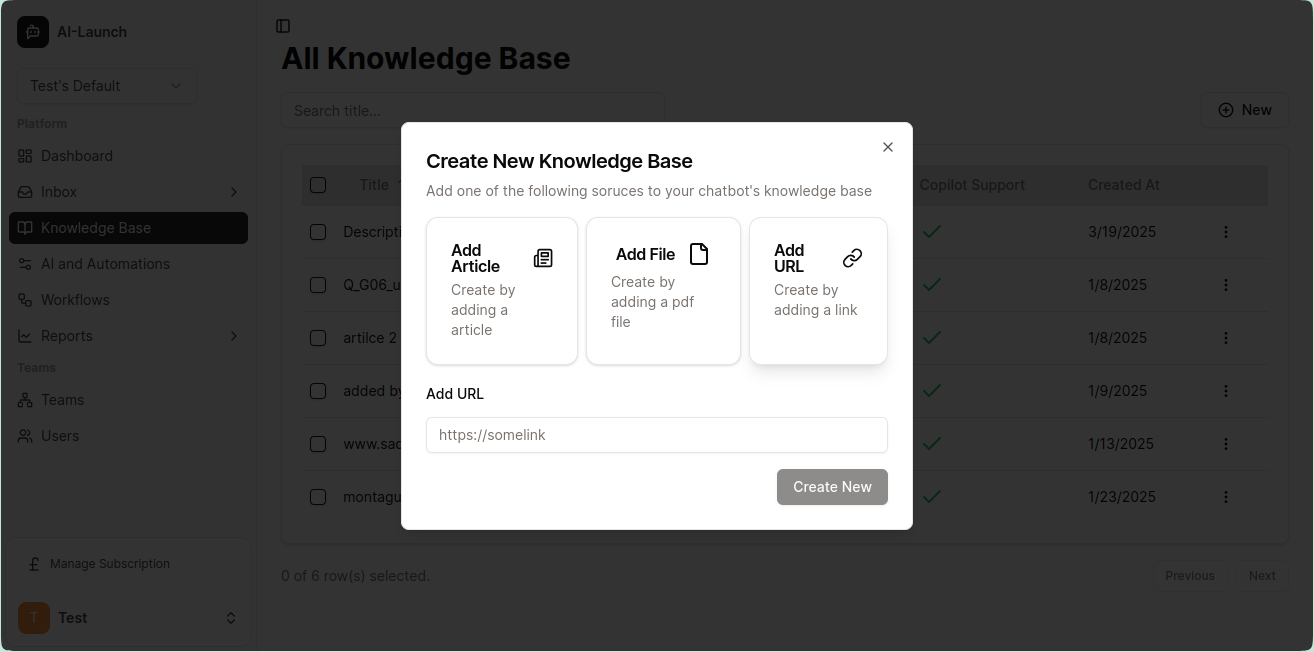The width and height of the screenshot is (1314, 652).
Task: Choose the Add File card
Action: pyautogui.click(x=663, y=291)
